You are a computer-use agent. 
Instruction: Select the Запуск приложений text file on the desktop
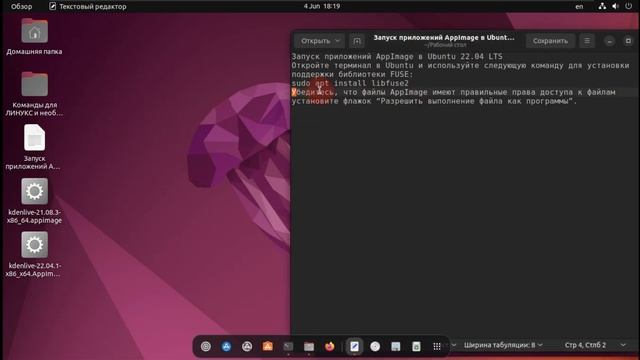(x=34, y=147)
